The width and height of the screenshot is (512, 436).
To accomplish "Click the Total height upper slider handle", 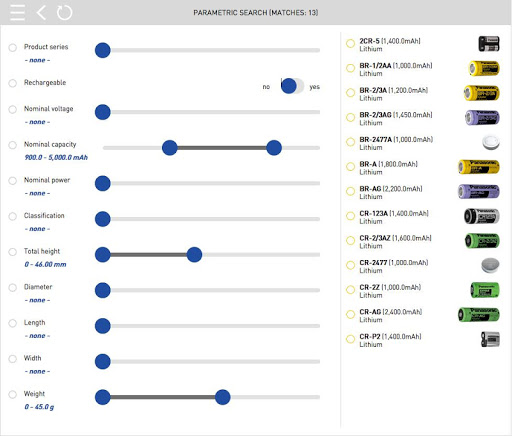I will click(x=194, y=255).
